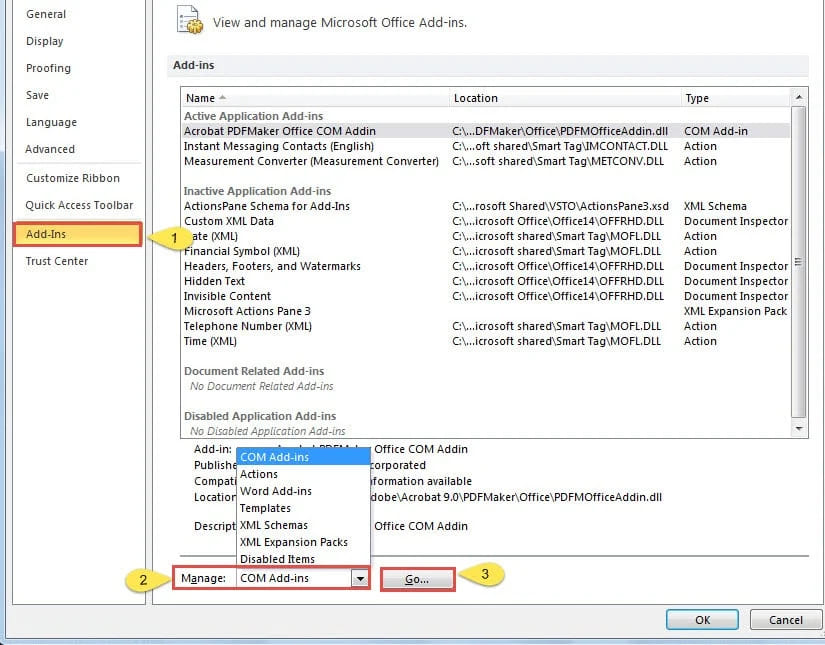The width and height of the screenshot is (825, 645).
Task: Pick Word Add-ins in the dropdown list
Action: click(276, 491)
